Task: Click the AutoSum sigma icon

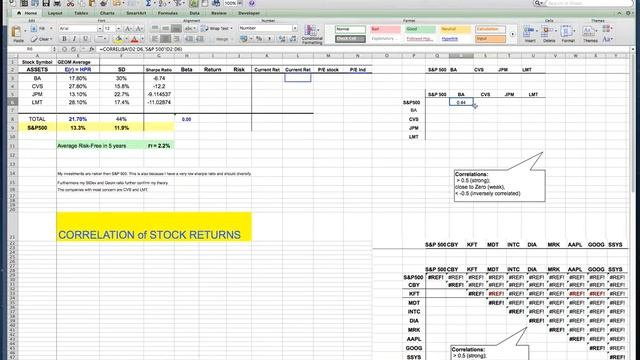Action: 148,3
